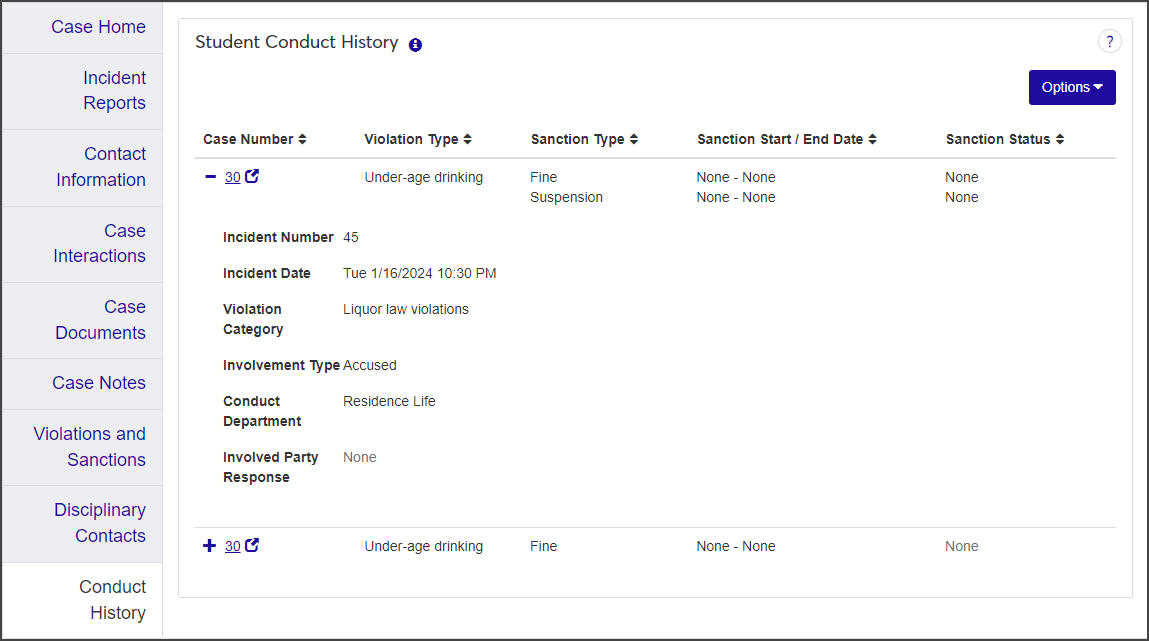Expand the second case 30 row
This screenshot has width=1149, height=641.
click(210, 546)
